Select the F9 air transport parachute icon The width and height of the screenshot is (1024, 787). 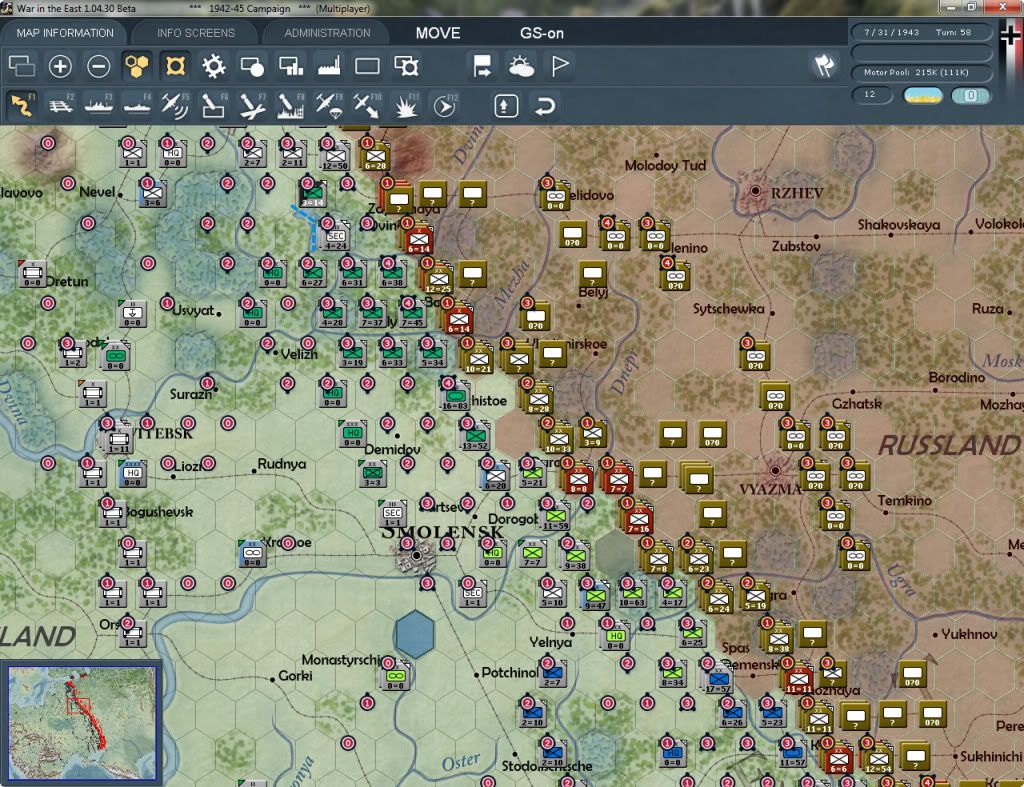[329, 105]
